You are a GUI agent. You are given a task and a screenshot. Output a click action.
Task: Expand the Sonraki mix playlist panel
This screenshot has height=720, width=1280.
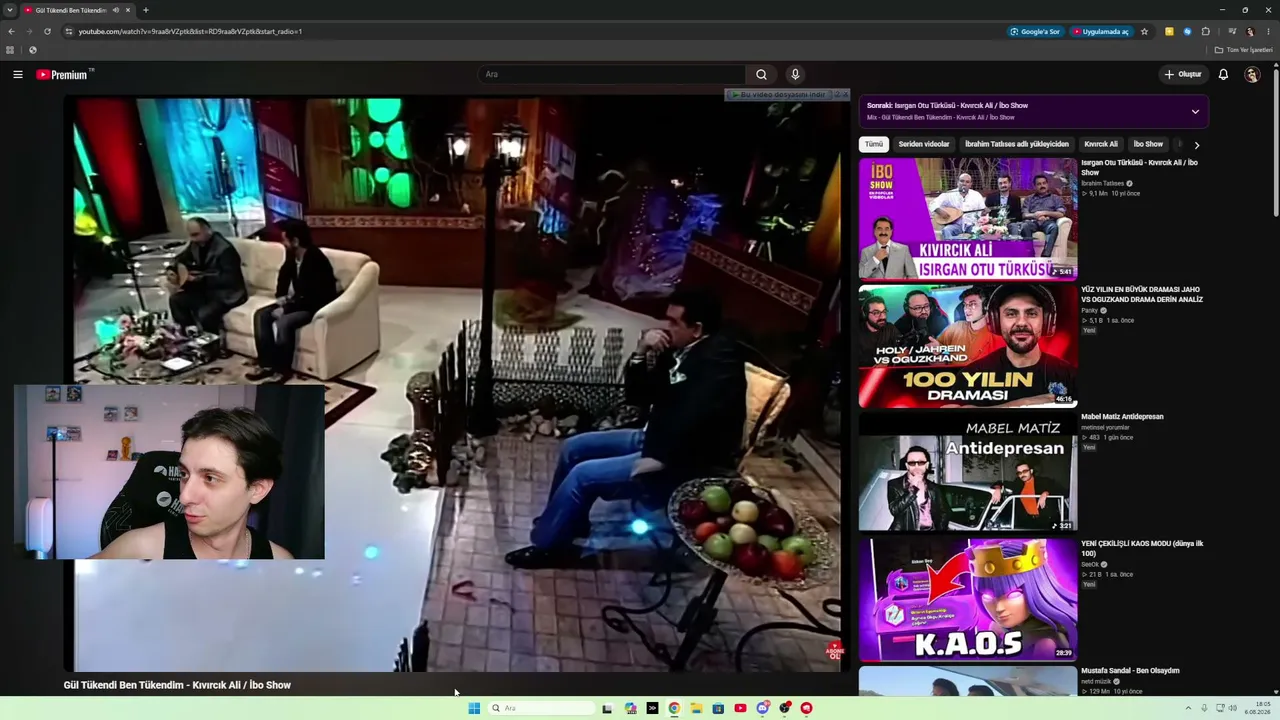[1195, 111]
